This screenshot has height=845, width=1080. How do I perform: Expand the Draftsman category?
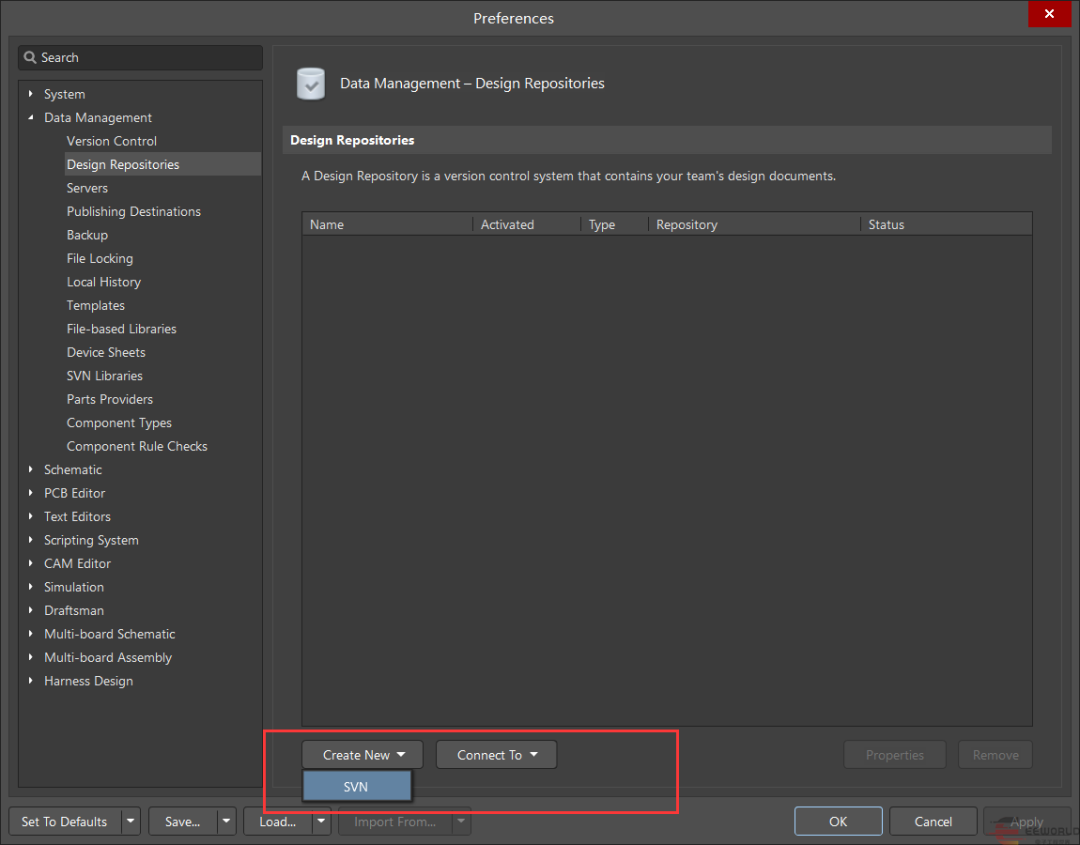pos(30,609)
